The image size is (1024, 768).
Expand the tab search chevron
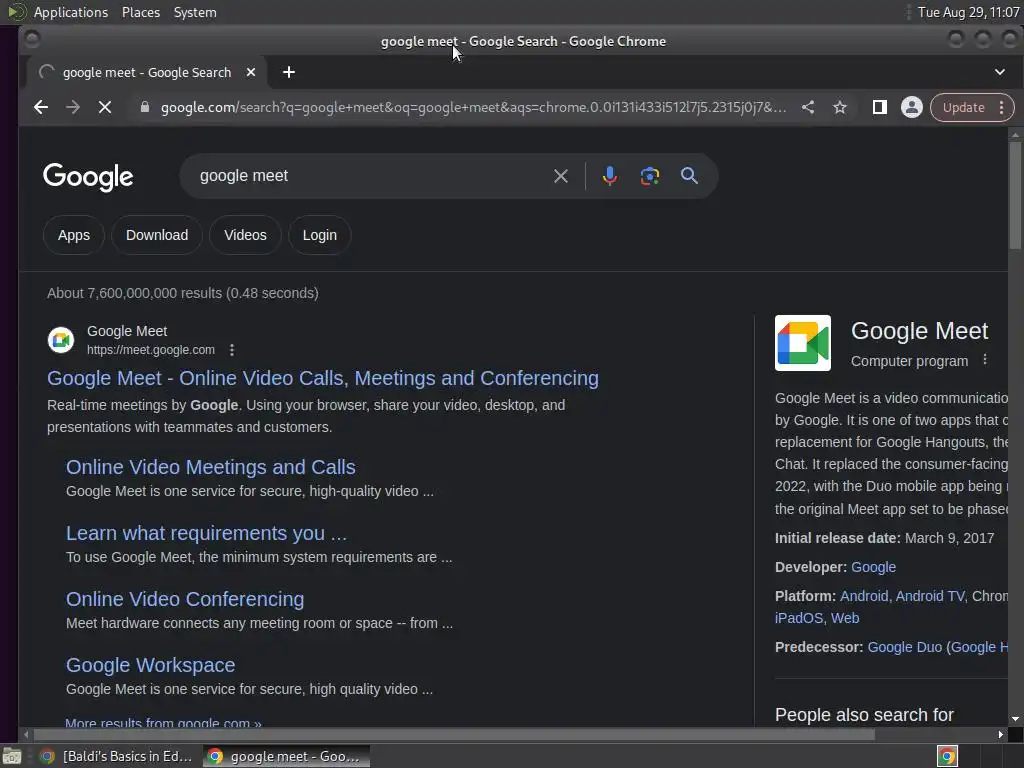[1000, 72]
